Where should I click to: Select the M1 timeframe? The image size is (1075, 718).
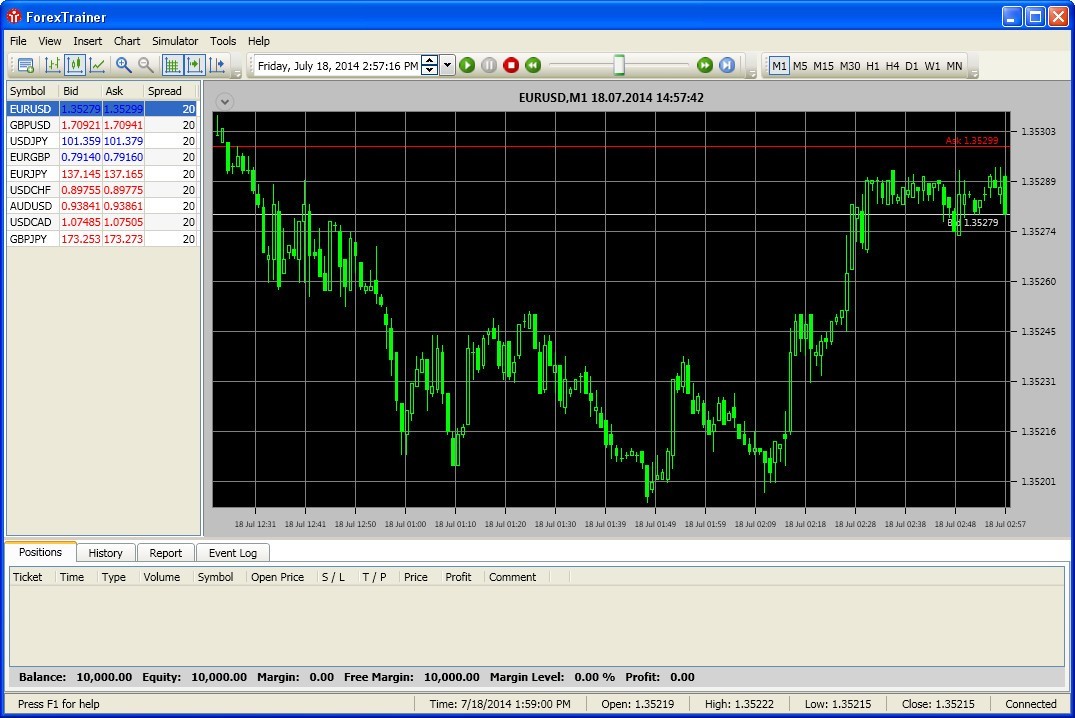click(x=779, y=66)
